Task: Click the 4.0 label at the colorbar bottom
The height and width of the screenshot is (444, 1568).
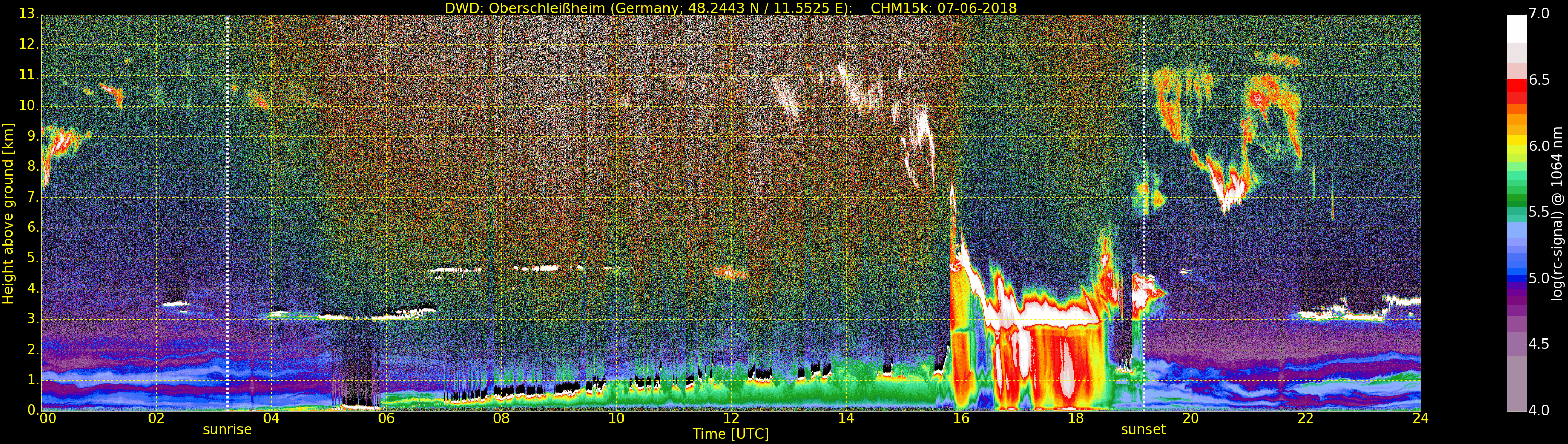Action: (1539, 411)
